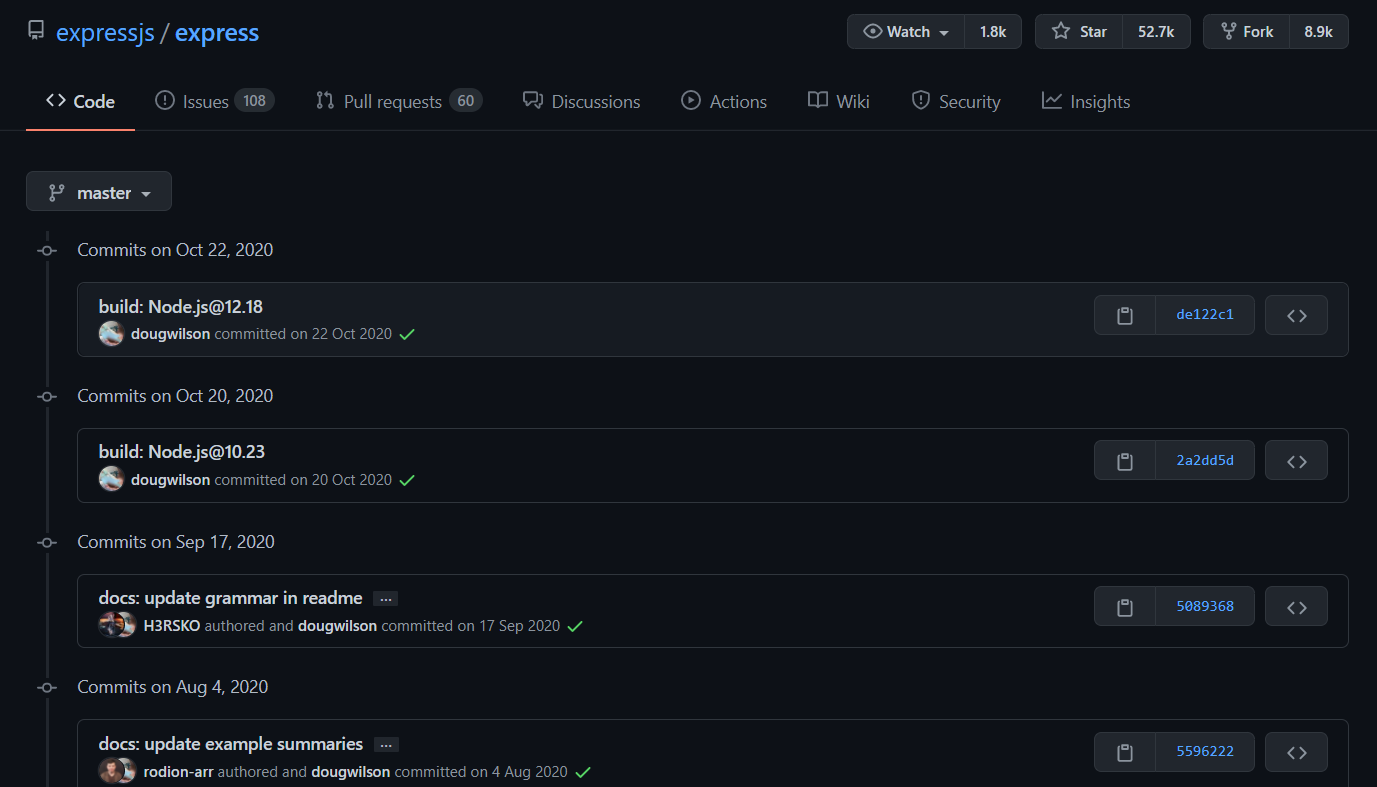The width and height of the screenshot is (1377, 787).
Task: View the 1.8k watchers count
Action: [993, 32]
